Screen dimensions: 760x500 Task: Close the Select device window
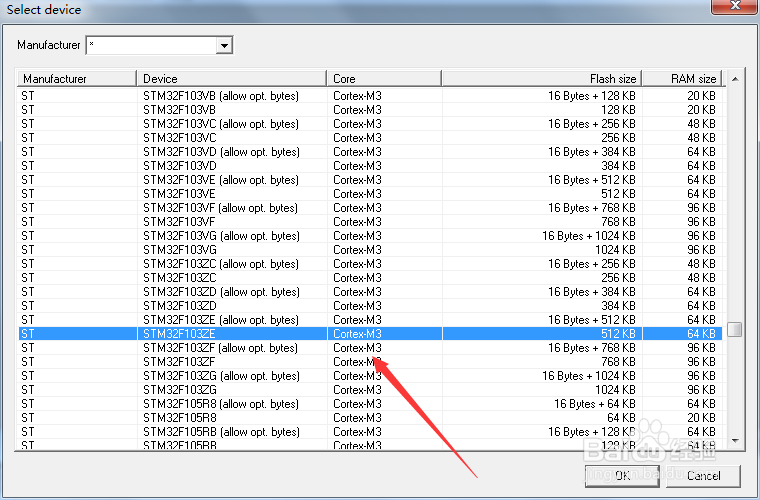[x=734, y=6]
